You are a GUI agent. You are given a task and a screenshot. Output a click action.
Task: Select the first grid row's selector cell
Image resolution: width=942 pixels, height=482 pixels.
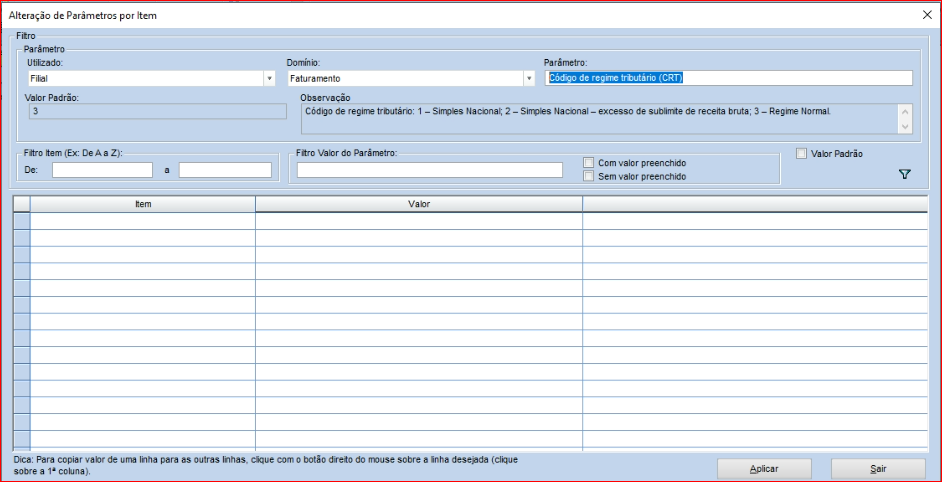(x=22, y=221)
